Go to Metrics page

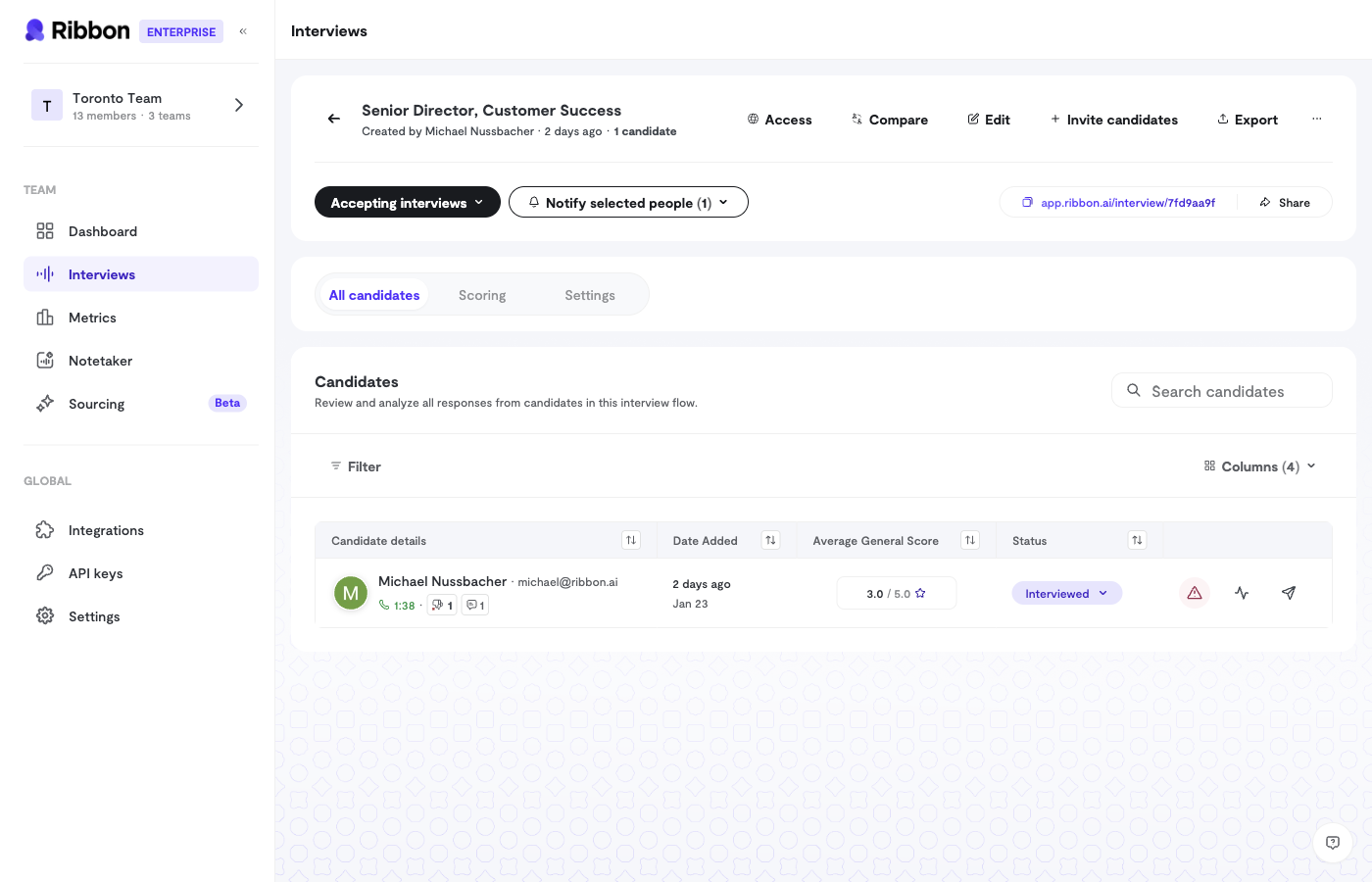click(141, 318)
